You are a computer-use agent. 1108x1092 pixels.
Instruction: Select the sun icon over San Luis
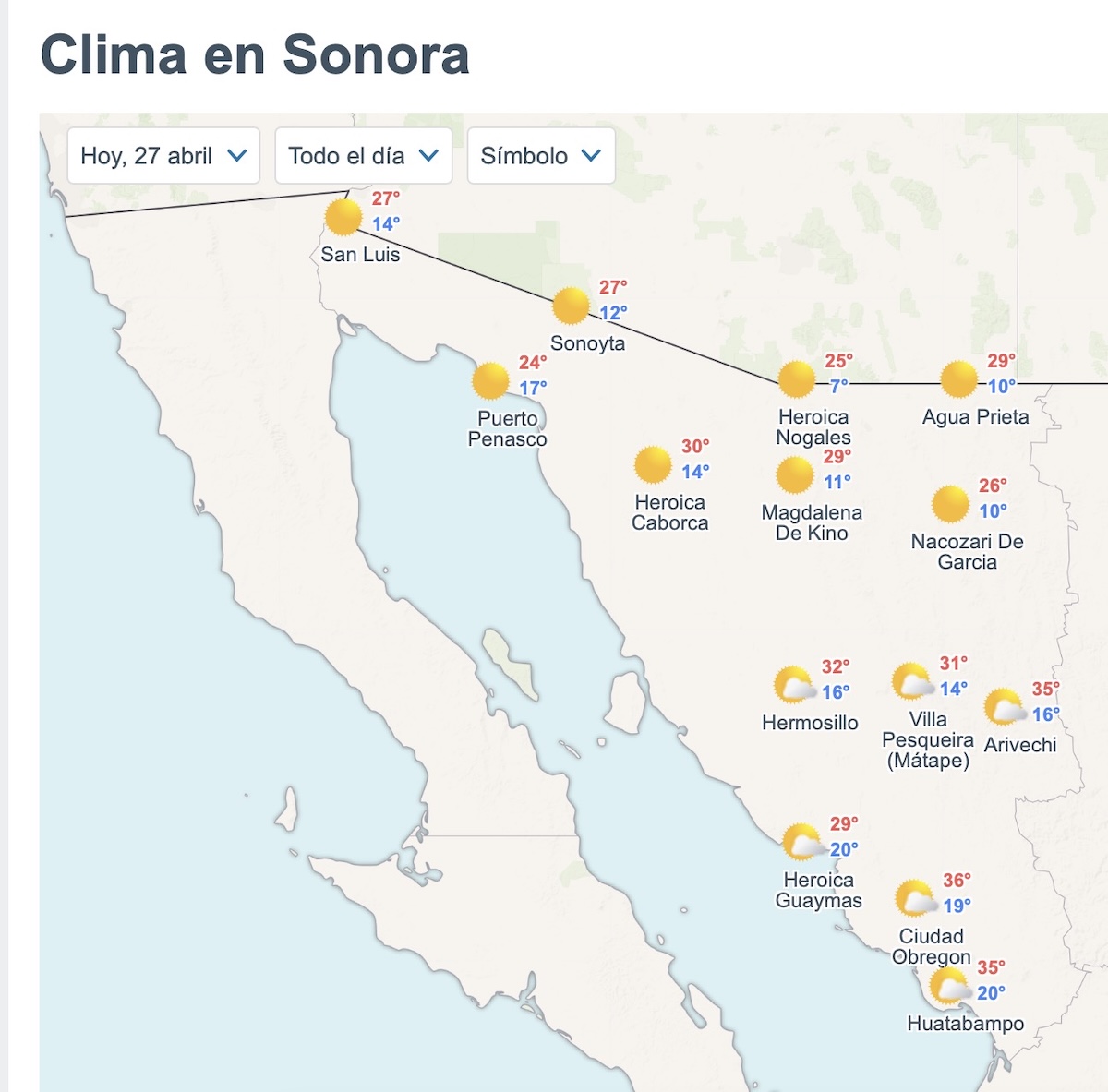tap(343, 220)
